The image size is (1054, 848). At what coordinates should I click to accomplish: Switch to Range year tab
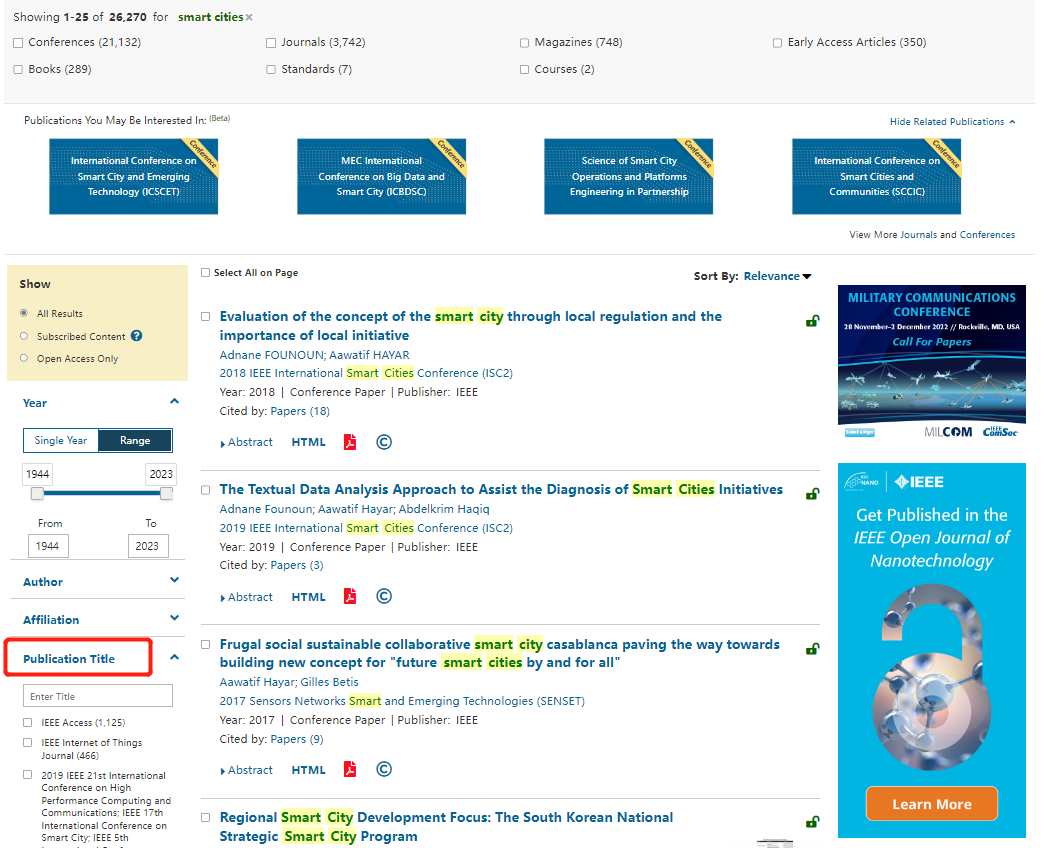[135, 440]
